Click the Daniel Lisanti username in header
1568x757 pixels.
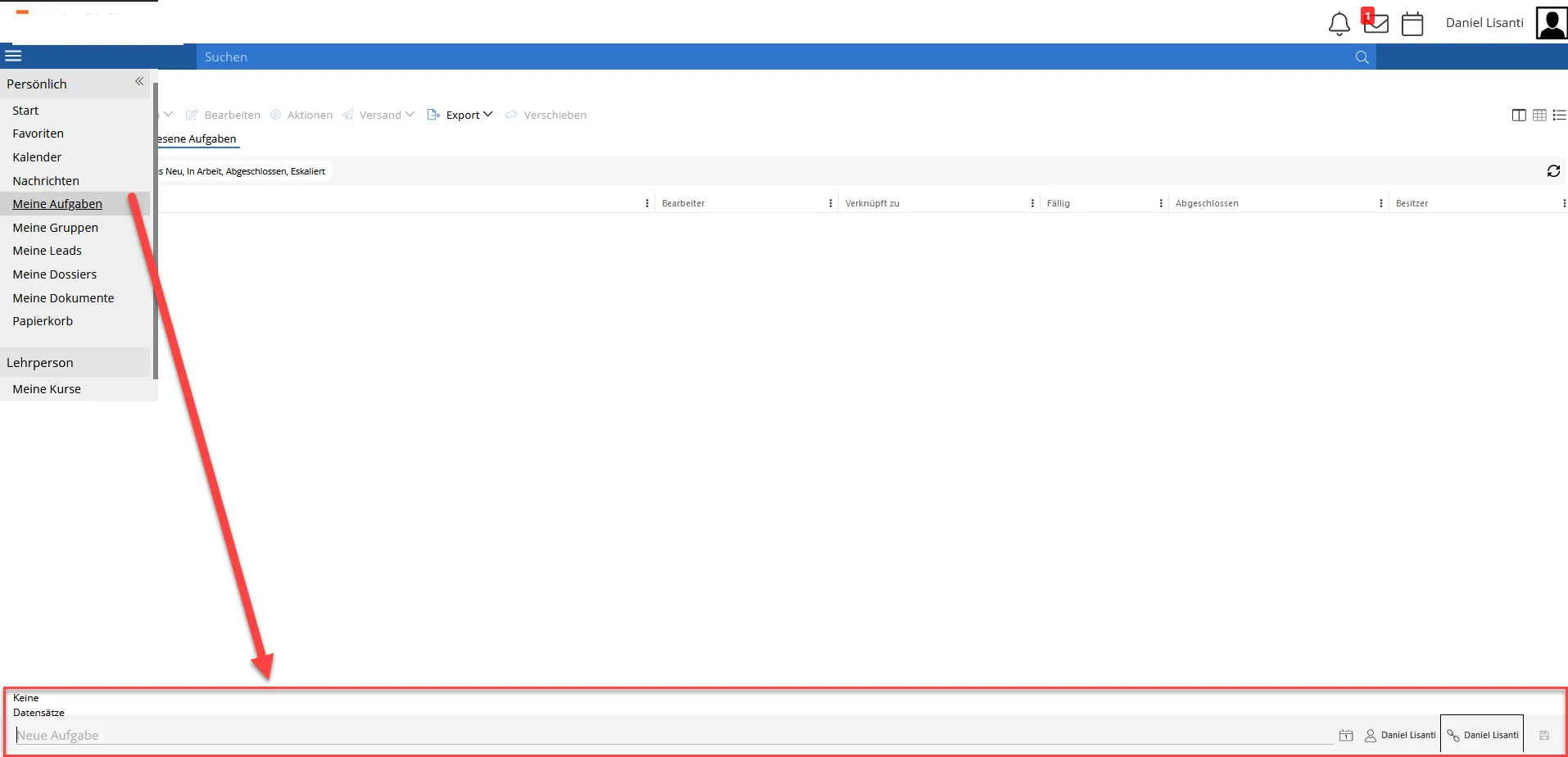(x=1484, y=23)
